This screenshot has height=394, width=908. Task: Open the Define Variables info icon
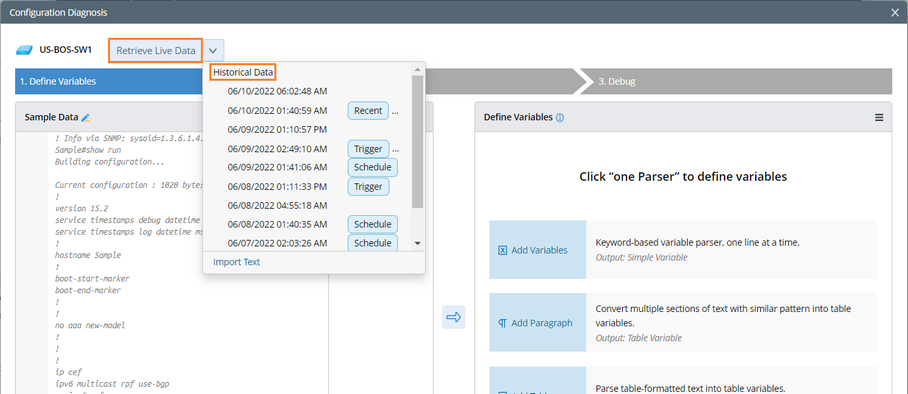(560, 118)
